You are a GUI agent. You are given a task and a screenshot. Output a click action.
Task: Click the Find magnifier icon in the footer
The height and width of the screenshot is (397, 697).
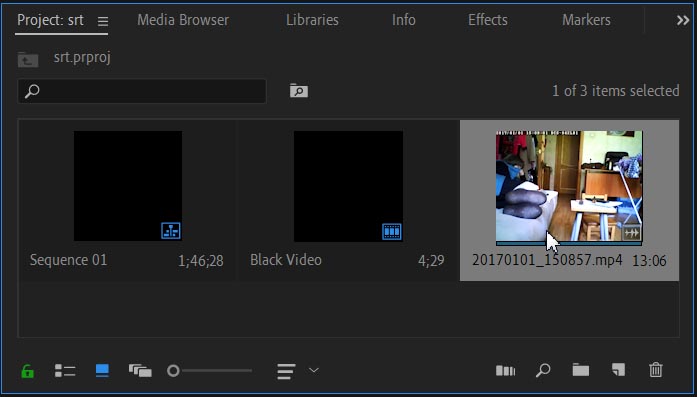click(543, 370)
